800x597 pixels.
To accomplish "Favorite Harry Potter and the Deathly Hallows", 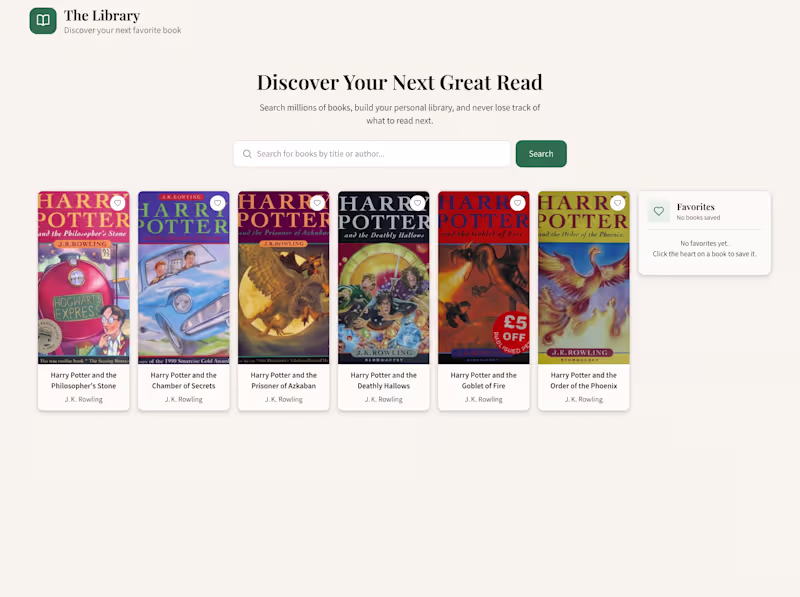I will coord(418,203).
